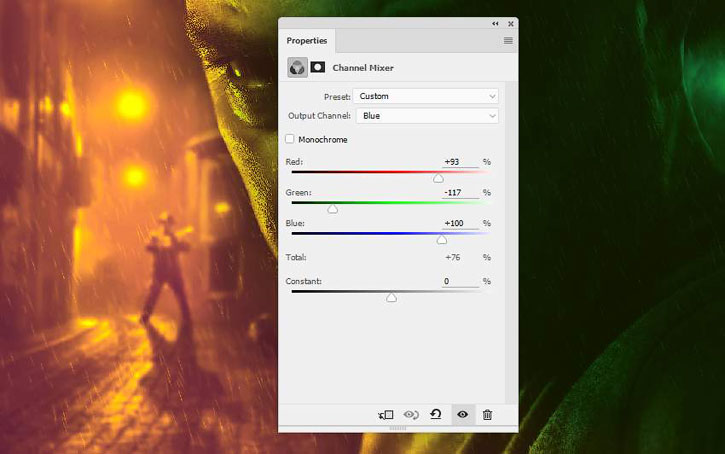Click the Constant slider handle
725x454 pixels.
(x=391, y=298)
